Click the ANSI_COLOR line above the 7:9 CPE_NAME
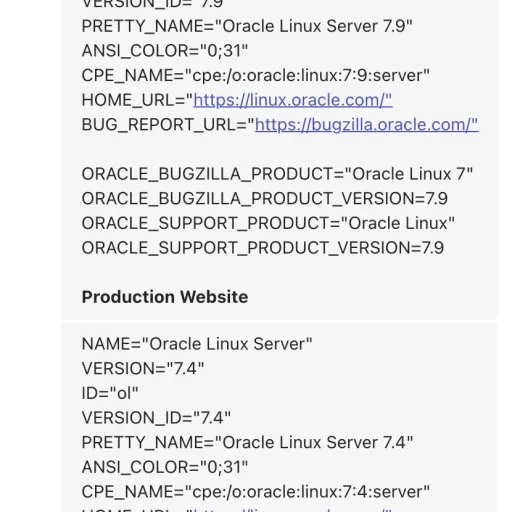The height and width of the screenshot is (512, 512). (165, 51)
